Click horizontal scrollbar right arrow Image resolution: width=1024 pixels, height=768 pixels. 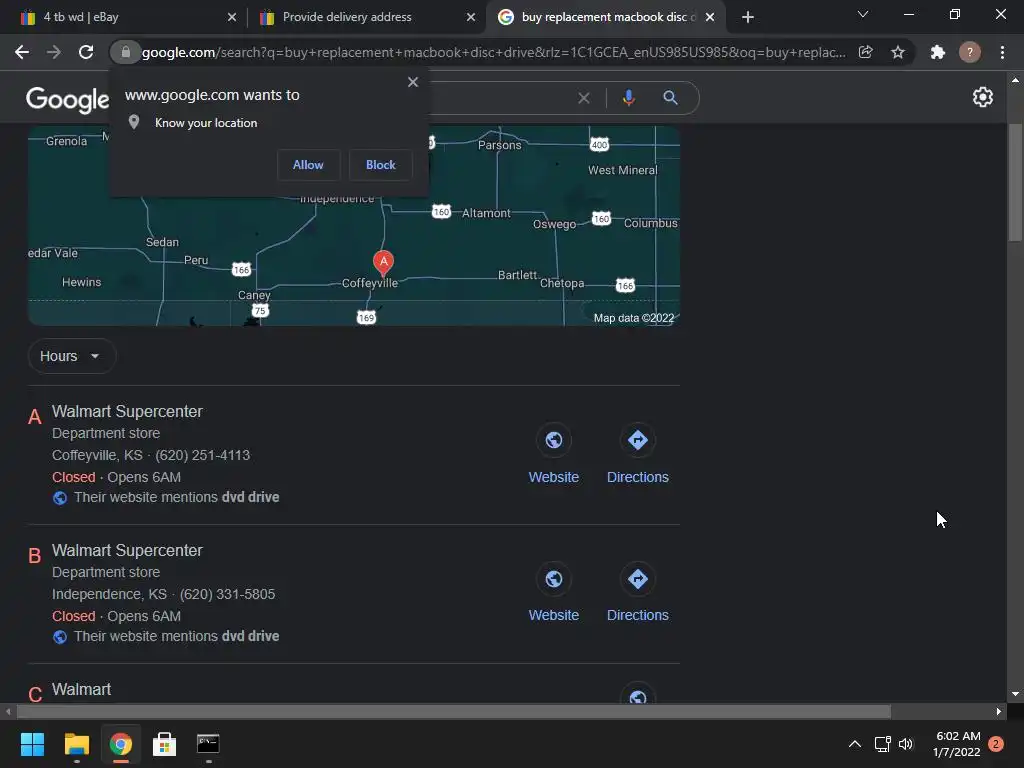tap(999, 711)
